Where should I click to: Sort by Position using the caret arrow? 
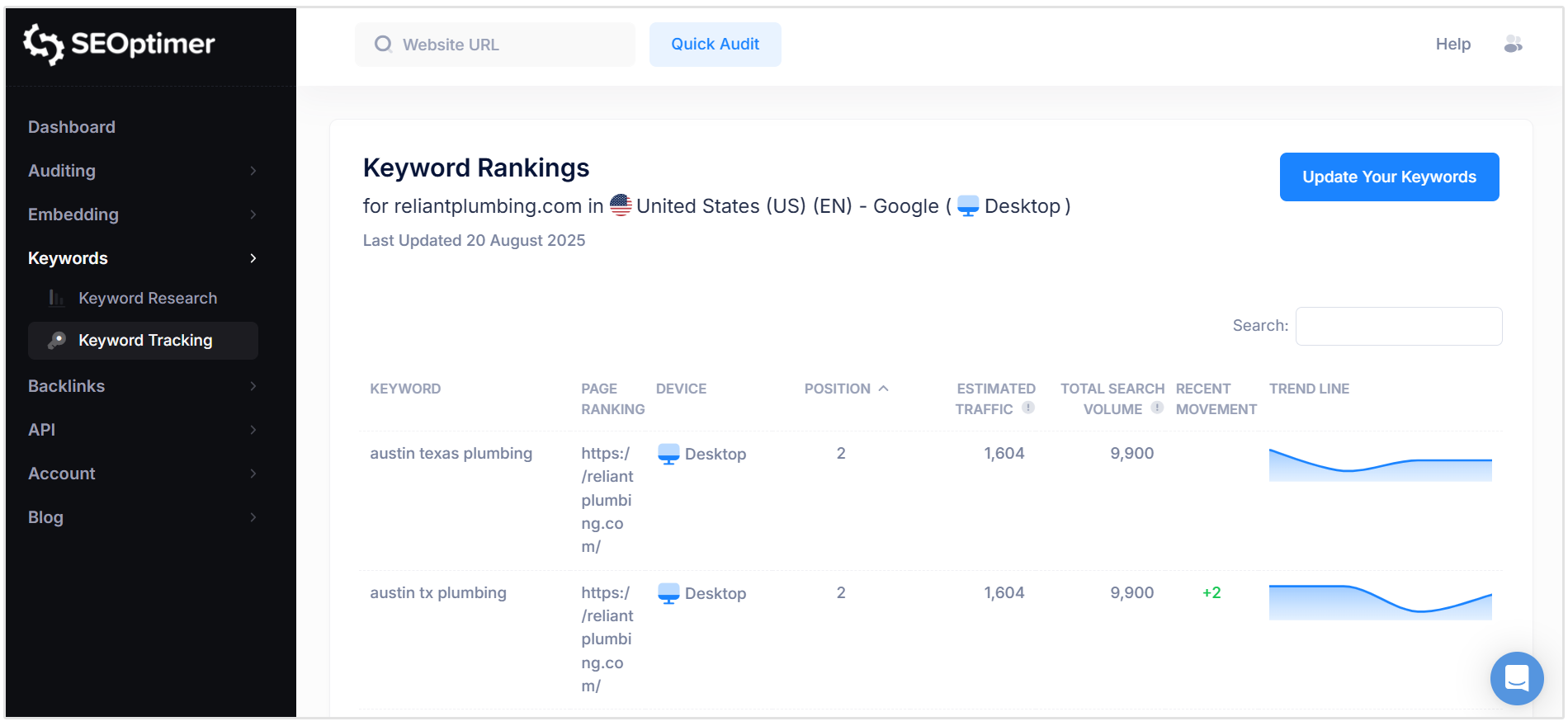tap(884, 388)
